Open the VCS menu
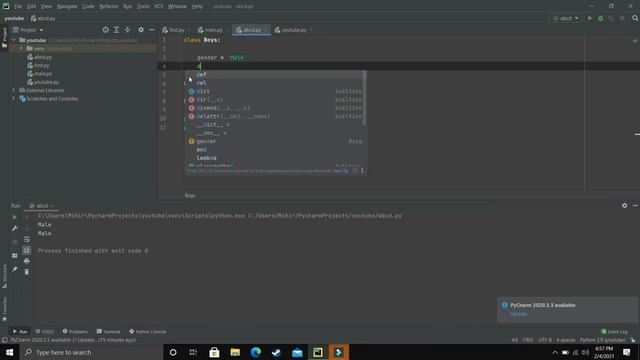This screenshot has height=360, width=640. pos(158,7)
